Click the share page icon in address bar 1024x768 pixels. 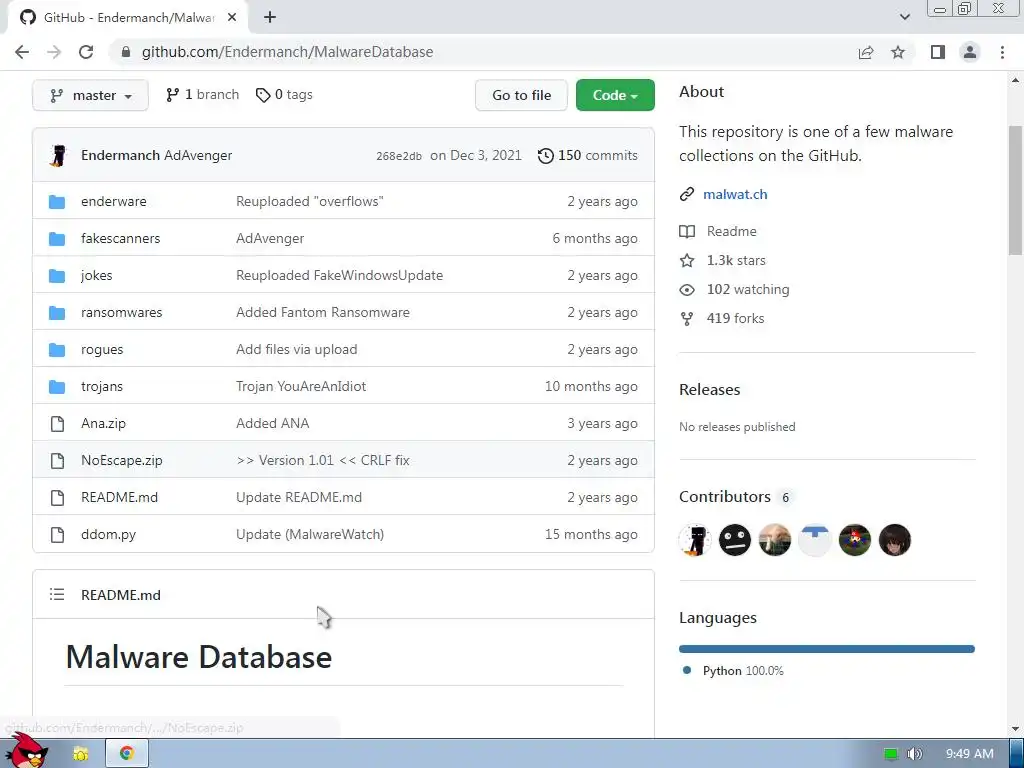(x=866, y=52)
